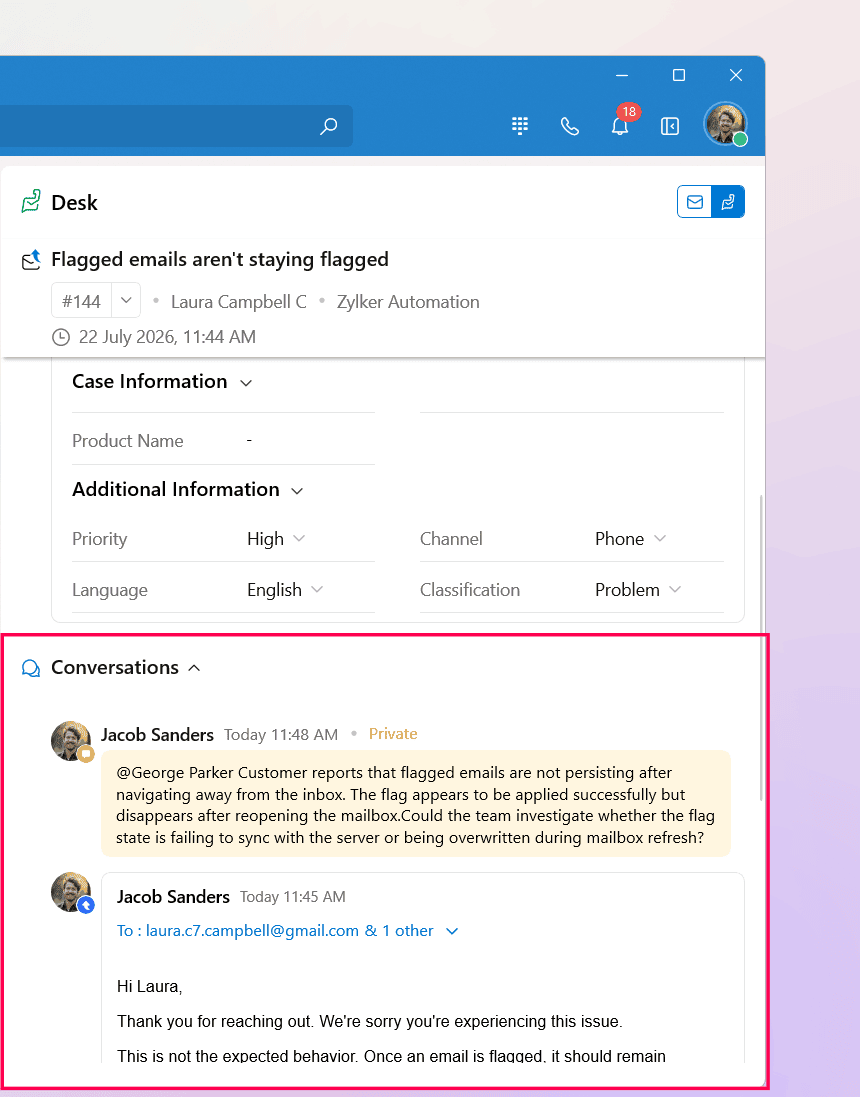Click the laura.c7.campbell@gmail.com recipient link
Image resolution: width=860 pixels, height=1097 pixels.
252,930
